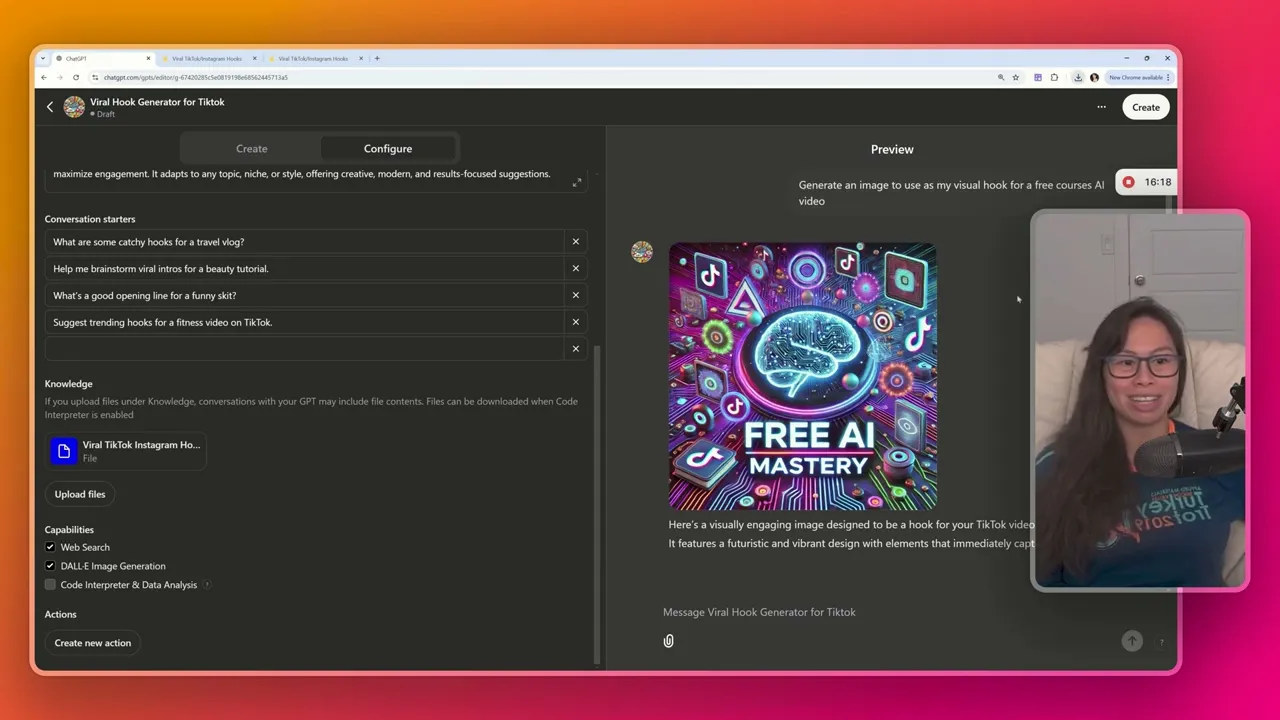Viewport: 1280px width, 720px height.
Task: Uncheck DALL·E Image Generation
Action: click(50, 566)
